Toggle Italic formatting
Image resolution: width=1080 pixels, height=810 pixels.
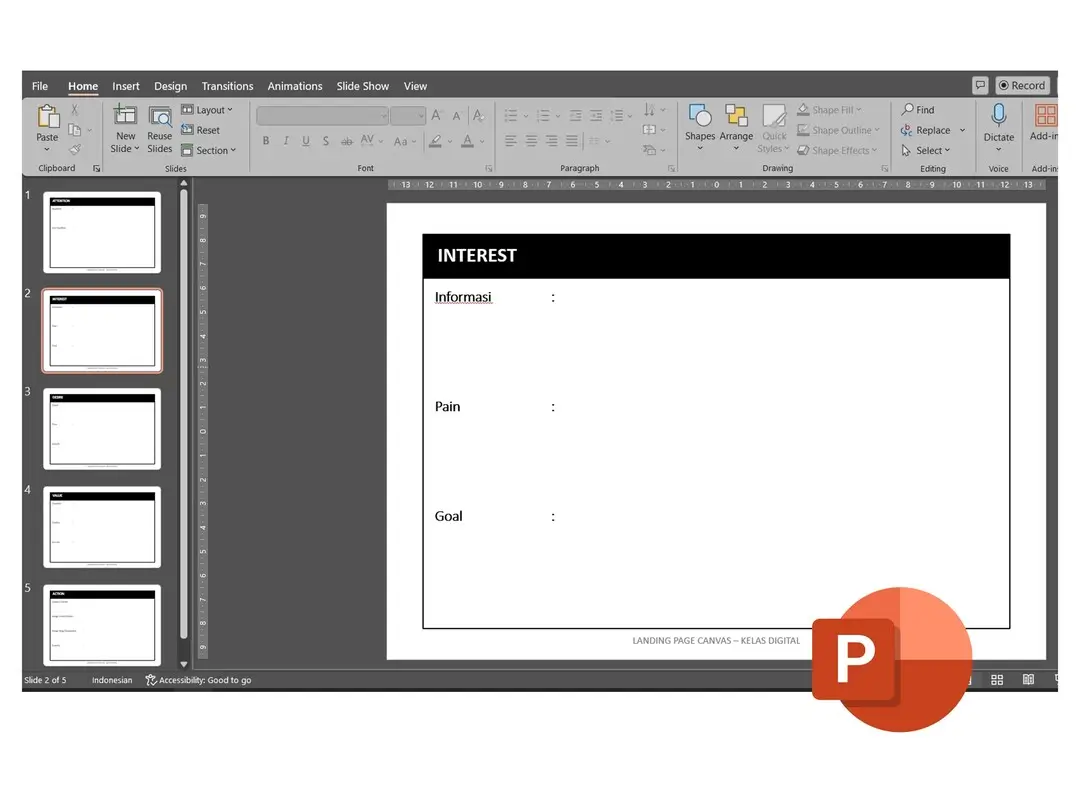[286, 141]
